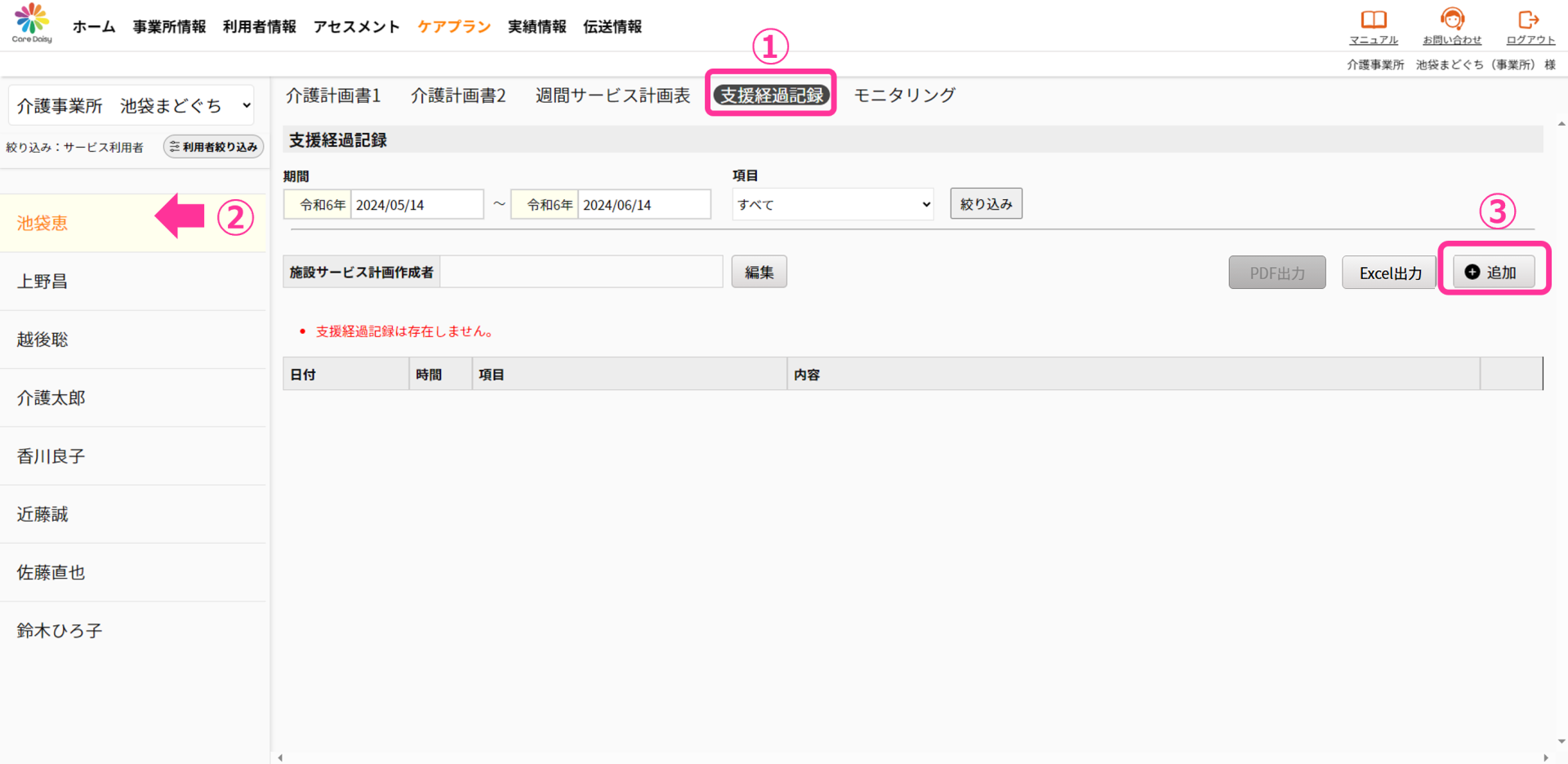Click the 利用者絞り込み filter button
The image size is (1568, 764).
213,147
